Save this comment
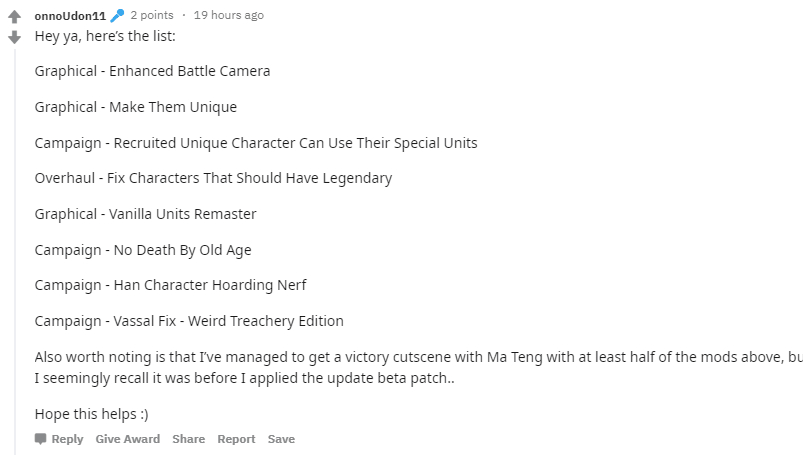The width and height of the screenshot is (803, 455). 281,439
